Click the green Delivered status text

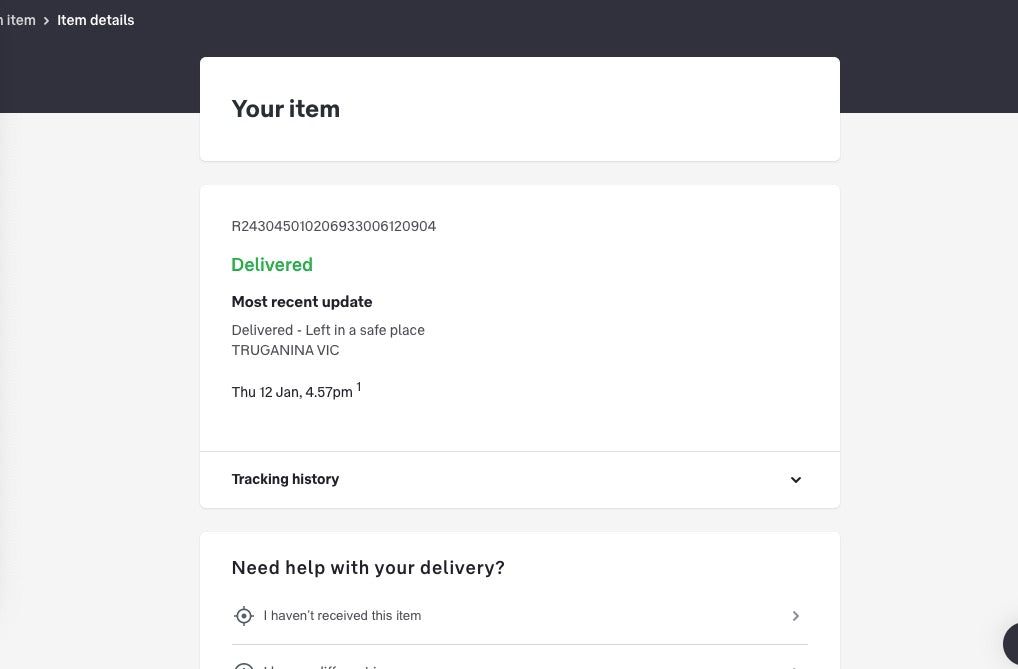coord(272,265)
